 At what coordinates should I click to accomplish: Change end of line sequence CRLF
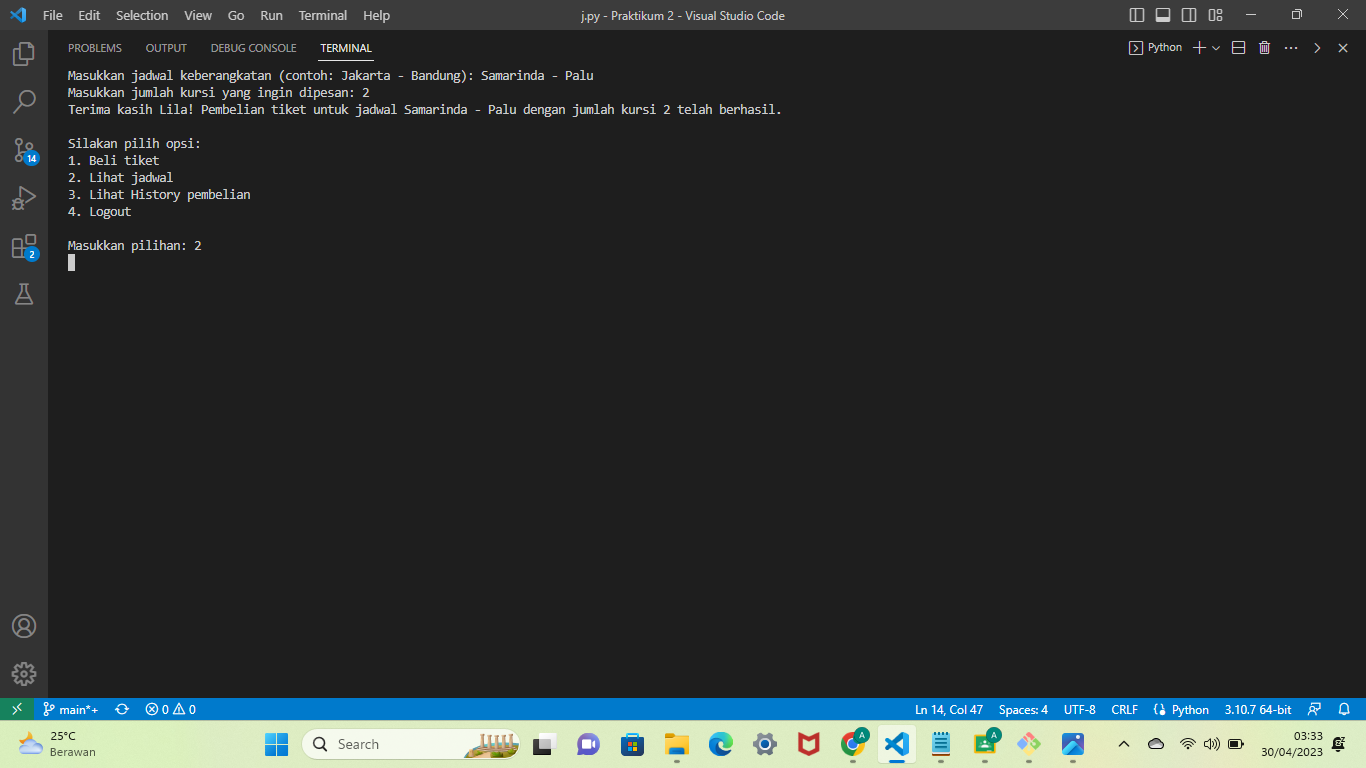[x=1124, y=709]
